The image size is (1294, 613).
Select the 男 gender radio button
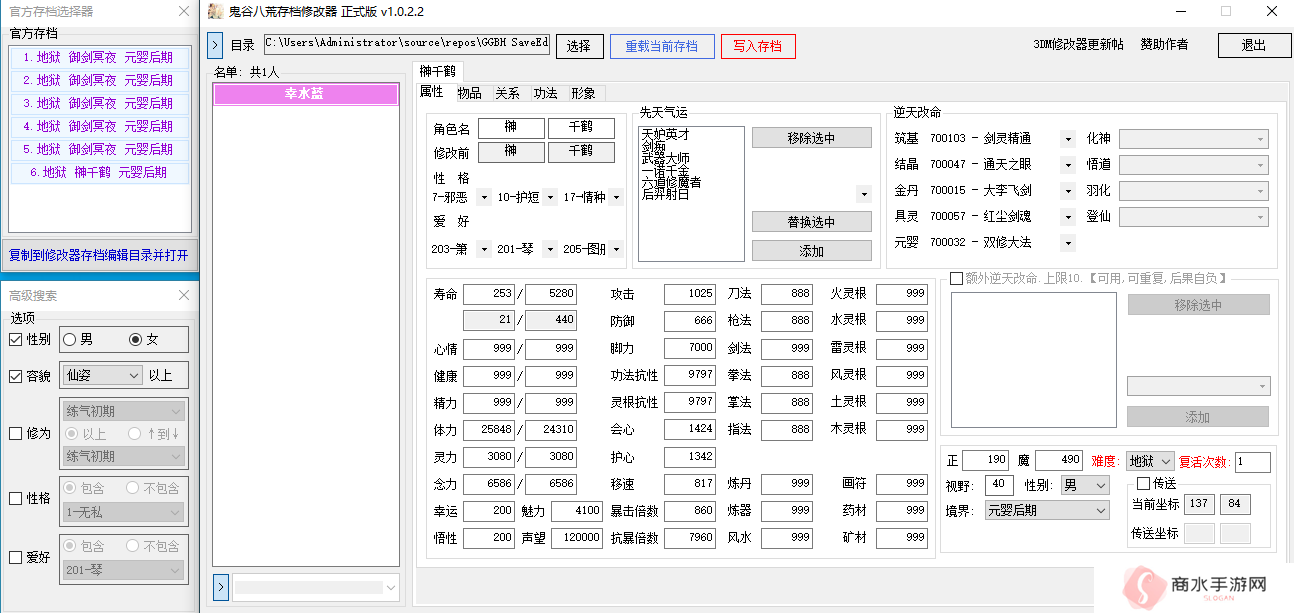pos(70,340)
